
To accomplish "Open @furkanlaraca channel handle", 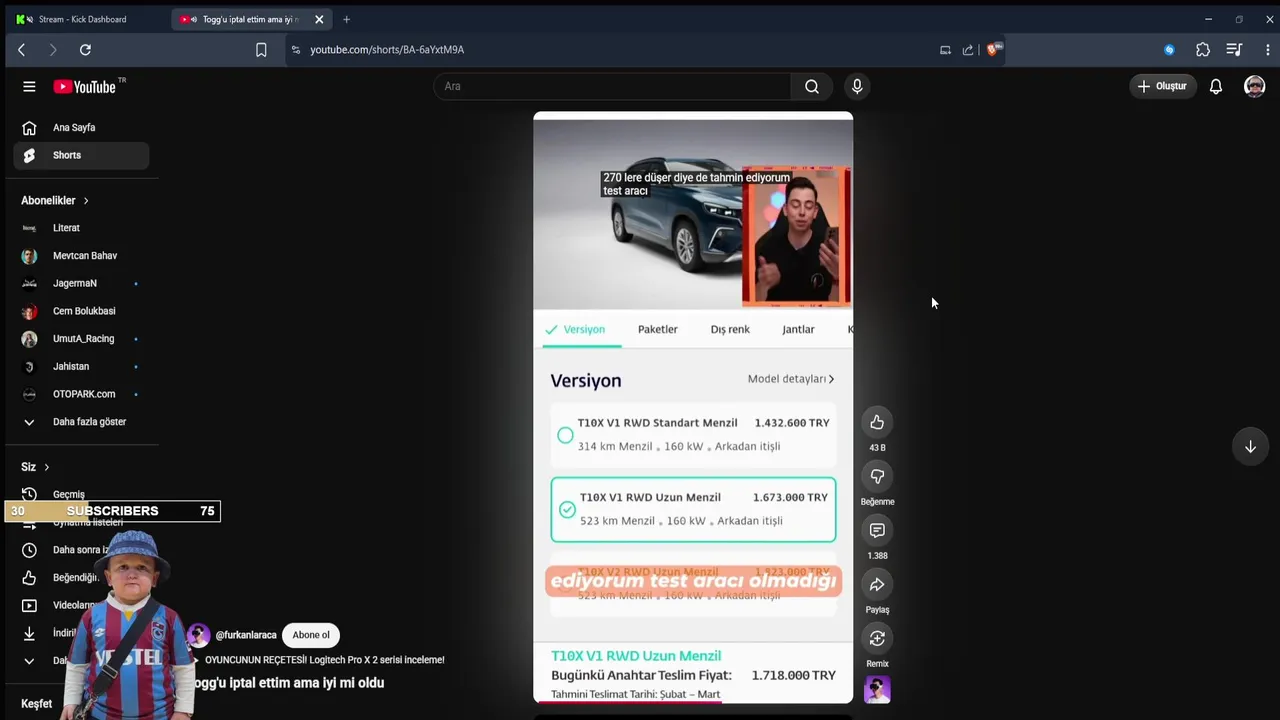I will pyautogui.click(x=246, y=635).
